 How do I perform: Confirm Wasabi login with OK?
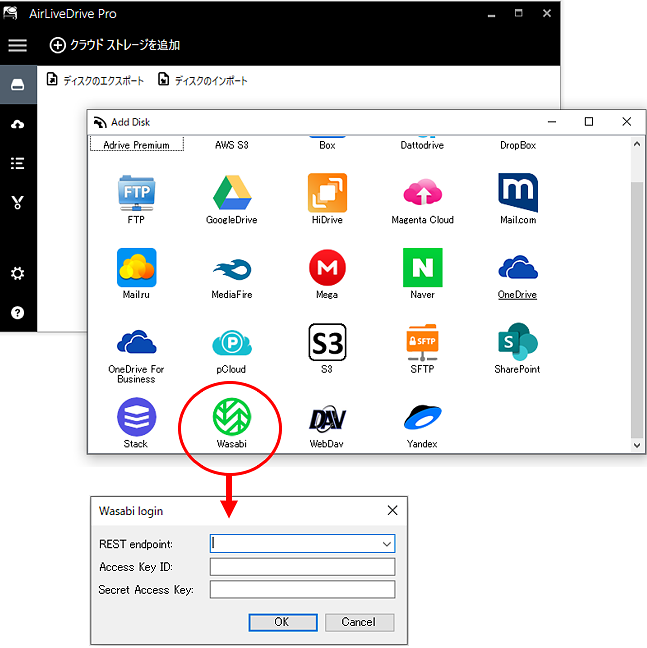click(x=283, y=622)
